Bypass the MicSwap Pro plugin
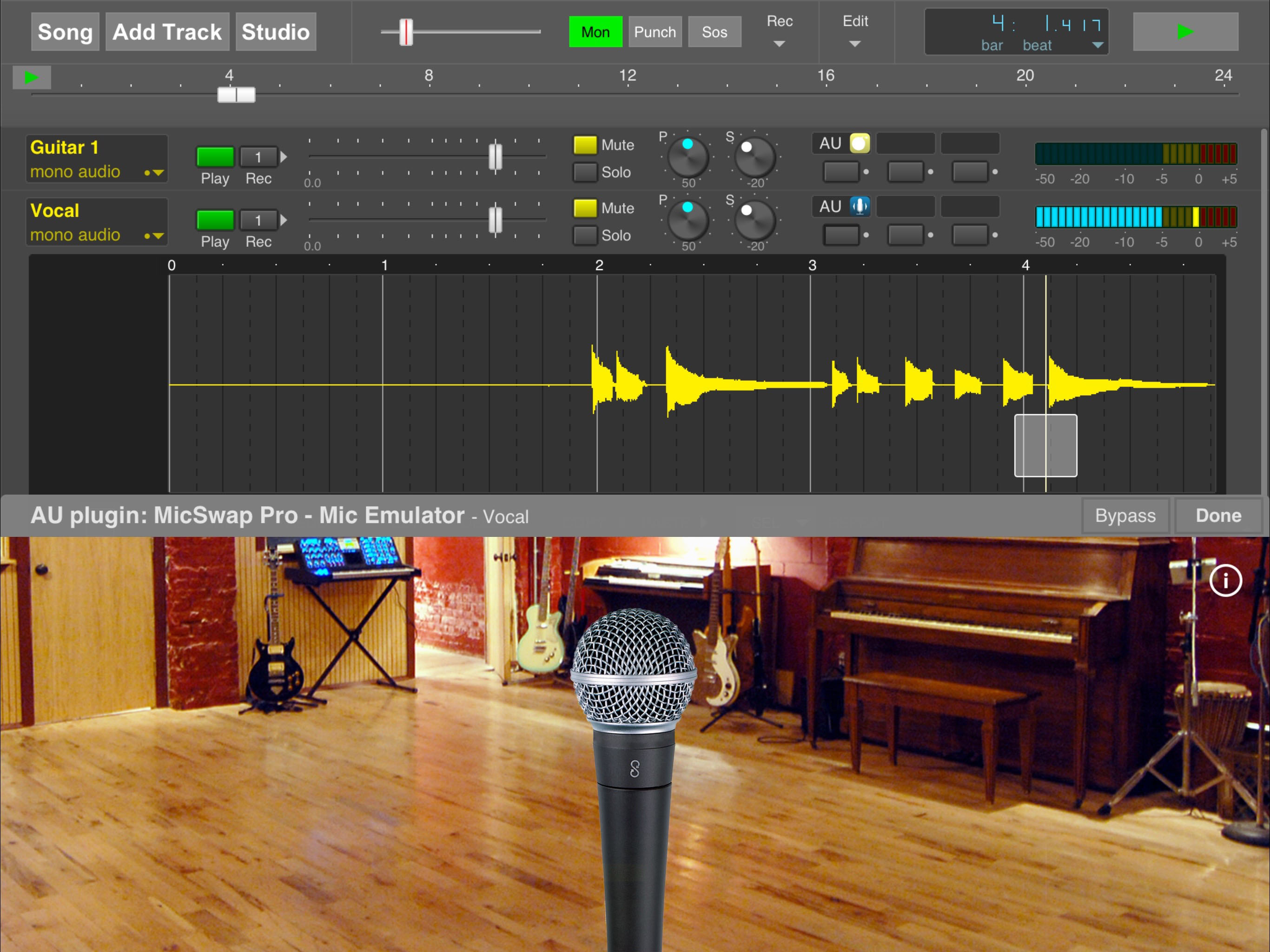This screenshot has width=1270, height=952. [x=1125, y=515]
